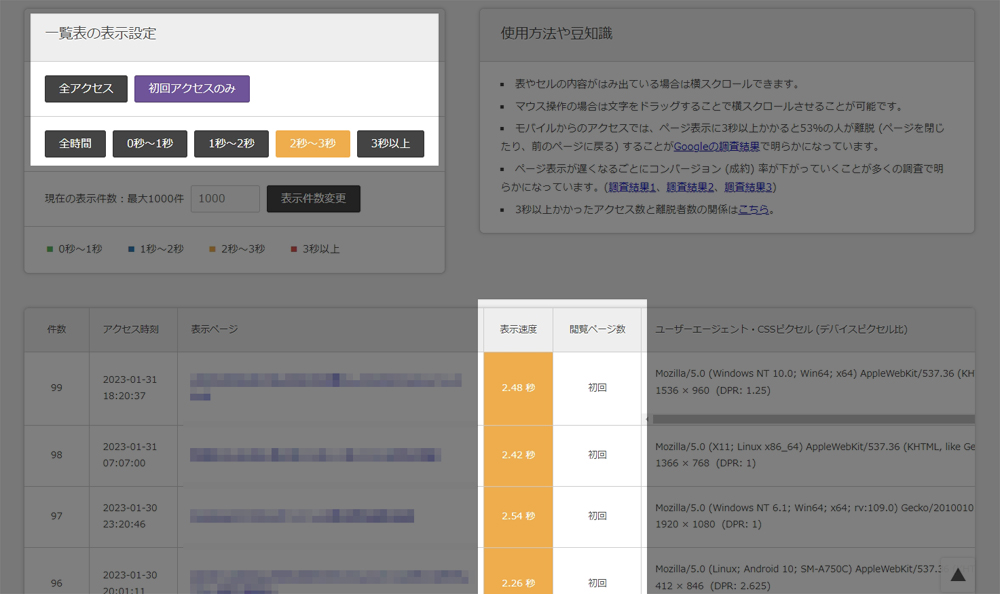This screenshot has height=594, width=1000.
Task: Click the Windows NT 6.1 Gecko user agent string
Action: (x=814, y=508)
